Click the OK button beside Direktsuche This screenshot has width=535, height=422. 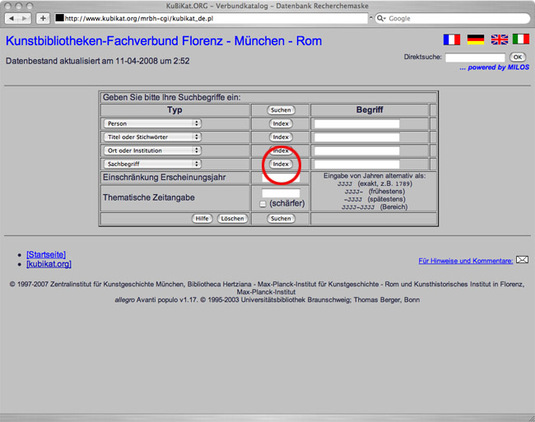[518, 57]
